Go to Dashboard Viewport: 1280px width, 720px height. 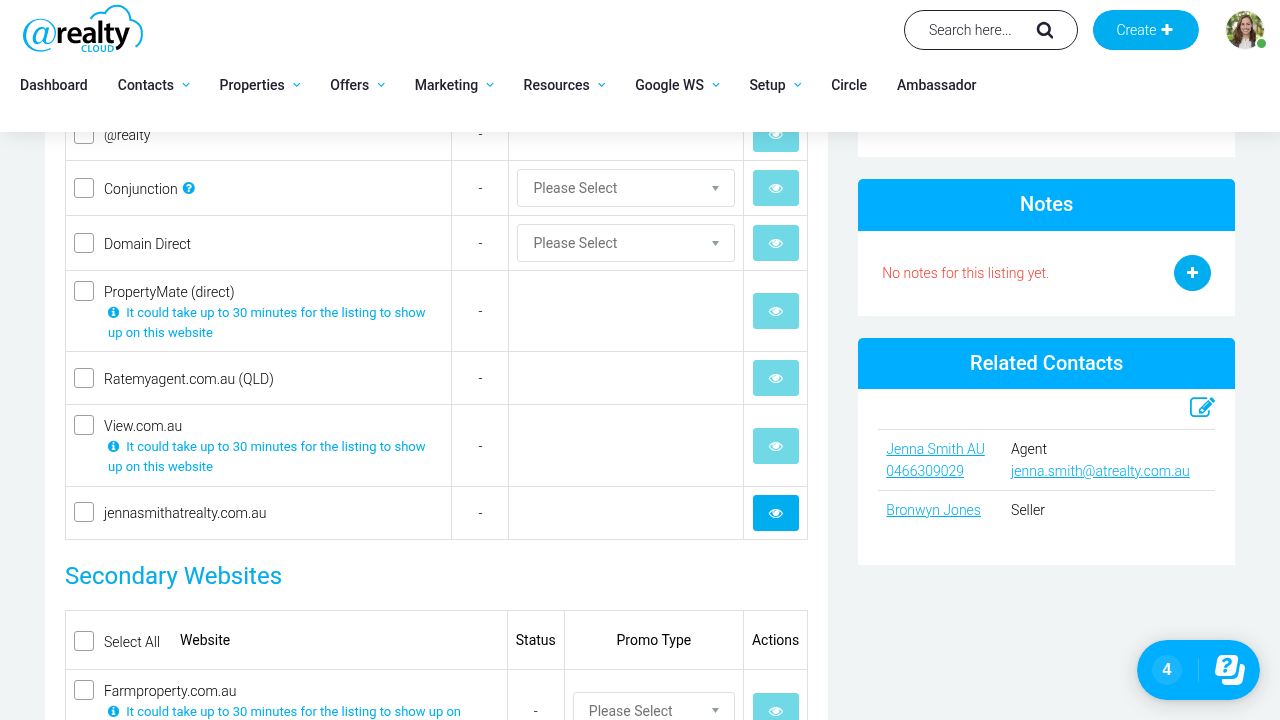click(x=54, y=85)
